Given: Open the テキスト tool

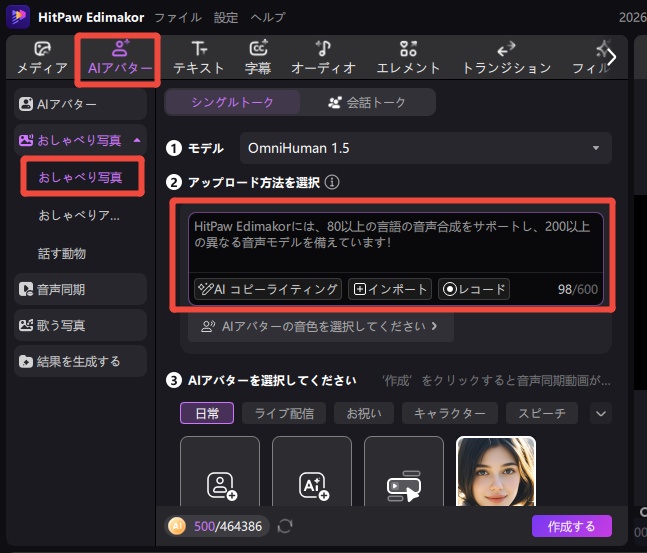Looking at the screenshot, I should [198, 58].
